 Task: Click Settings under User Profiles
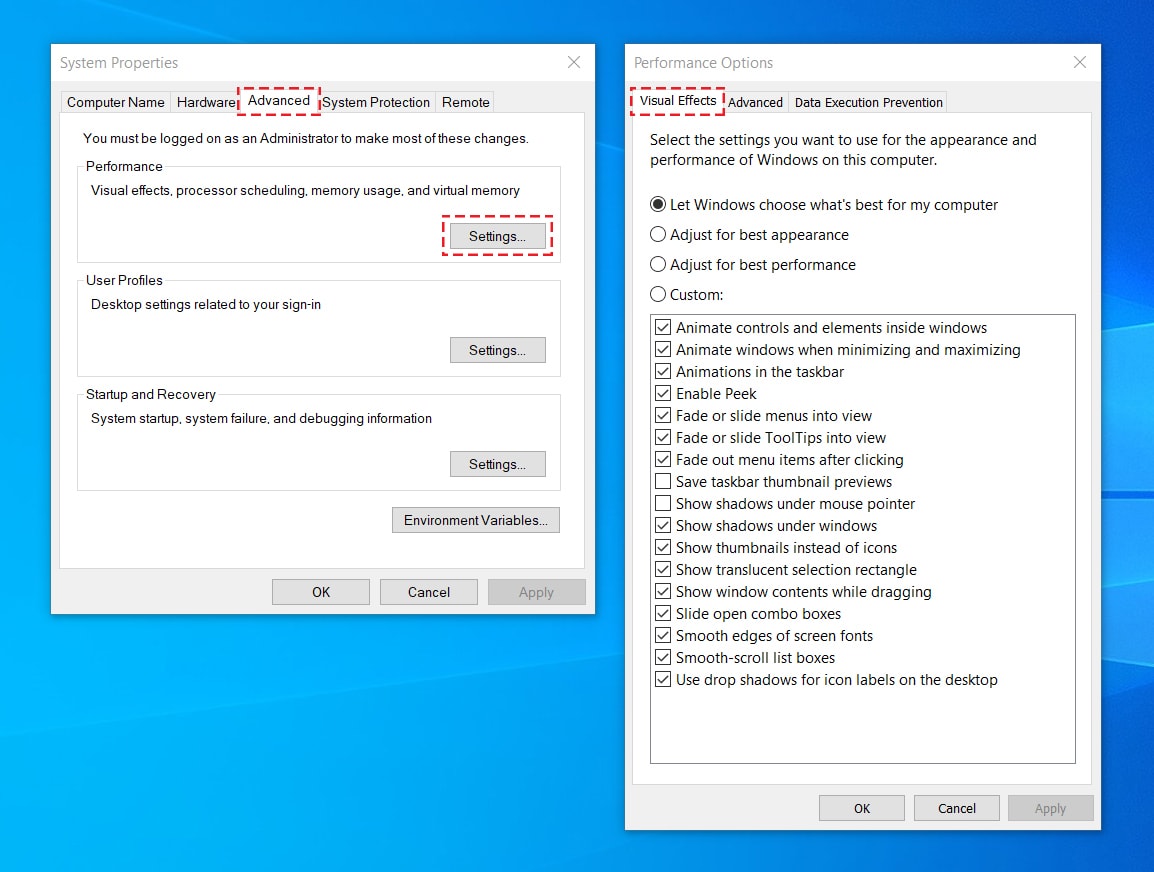[x=497, y=350]
